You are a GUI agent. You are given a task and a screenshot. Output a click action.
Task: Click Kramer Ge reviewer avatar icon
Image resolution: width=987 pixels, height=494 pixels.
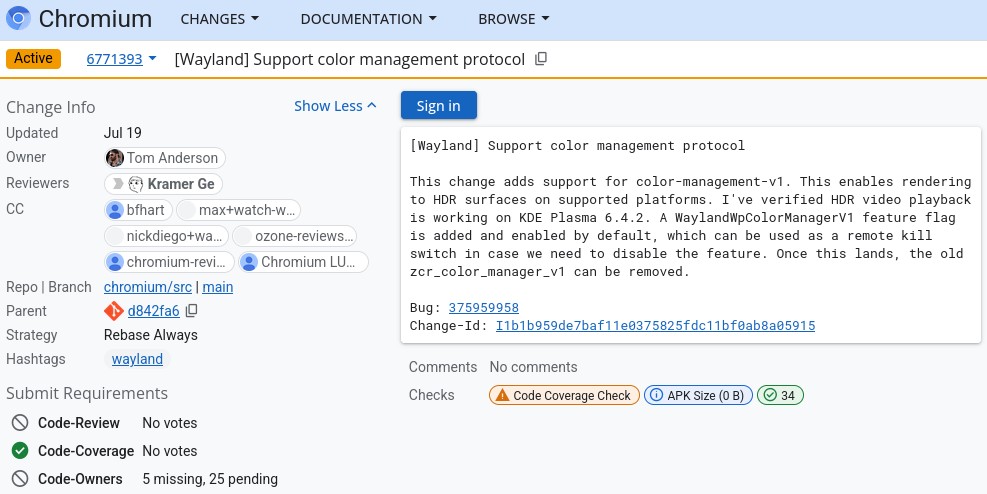pos(136,184)
